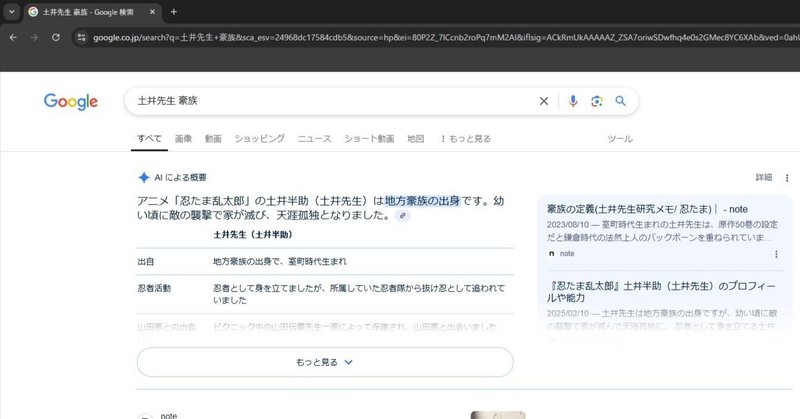
Task: Click the 出自 row label
Action: tap(145, 261)
